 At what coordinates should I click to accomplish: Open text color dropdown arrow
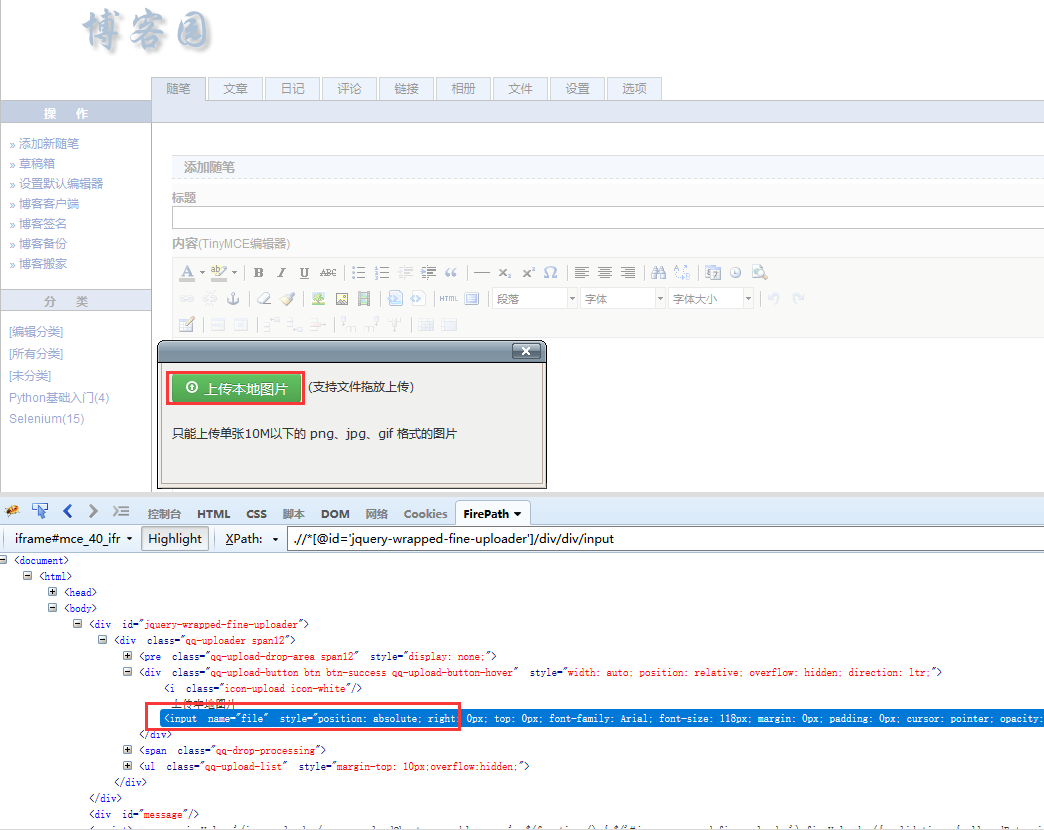point(202,272)
